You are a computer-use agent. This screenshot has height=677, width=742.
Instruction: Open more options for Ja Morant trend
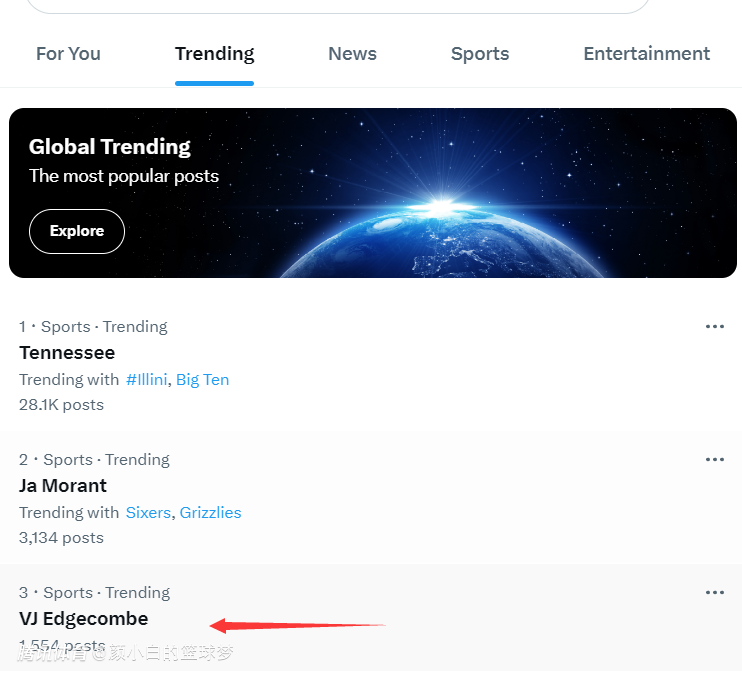click(x=714, y=460)
